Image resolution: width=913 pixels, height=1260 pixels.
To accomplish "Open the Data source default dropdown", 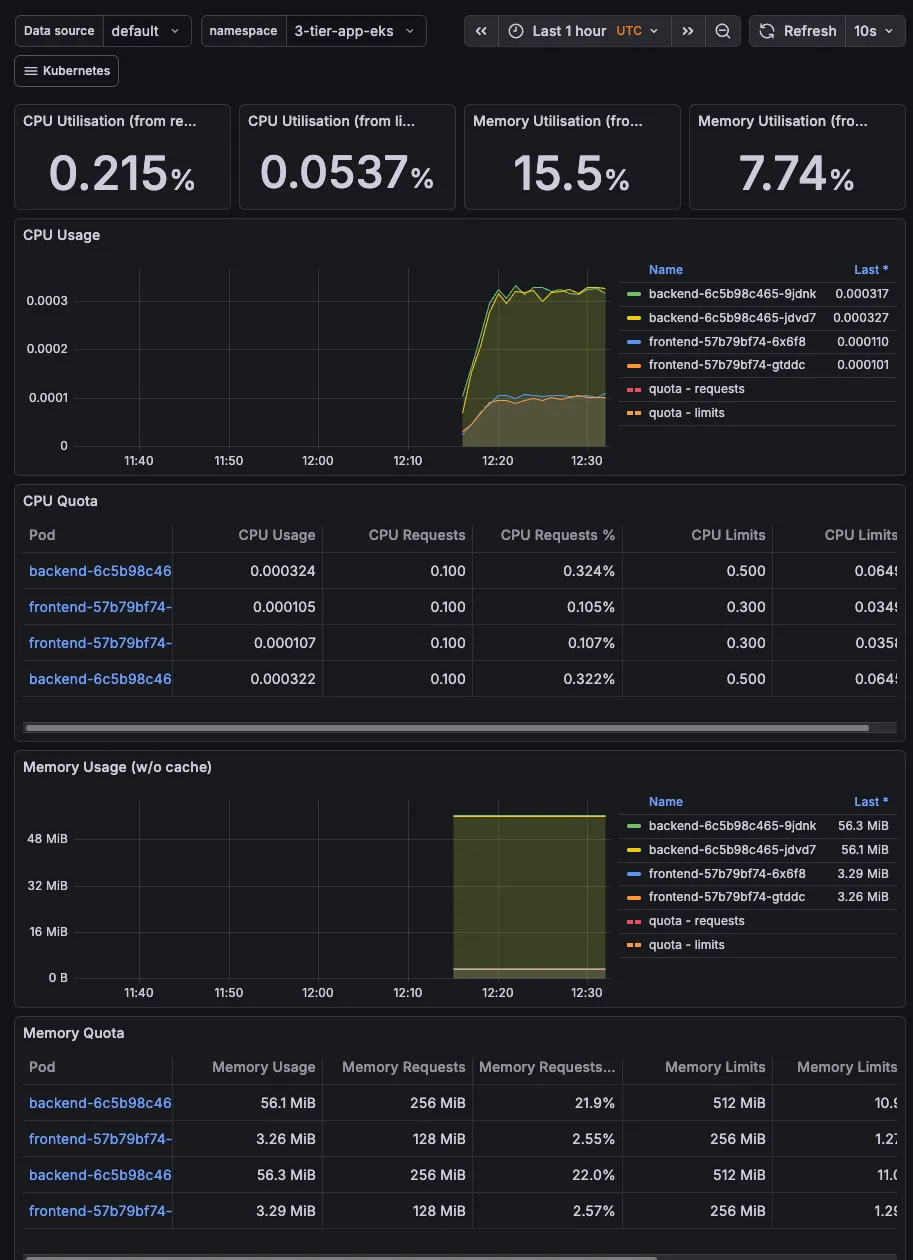I will click(147, 31).
